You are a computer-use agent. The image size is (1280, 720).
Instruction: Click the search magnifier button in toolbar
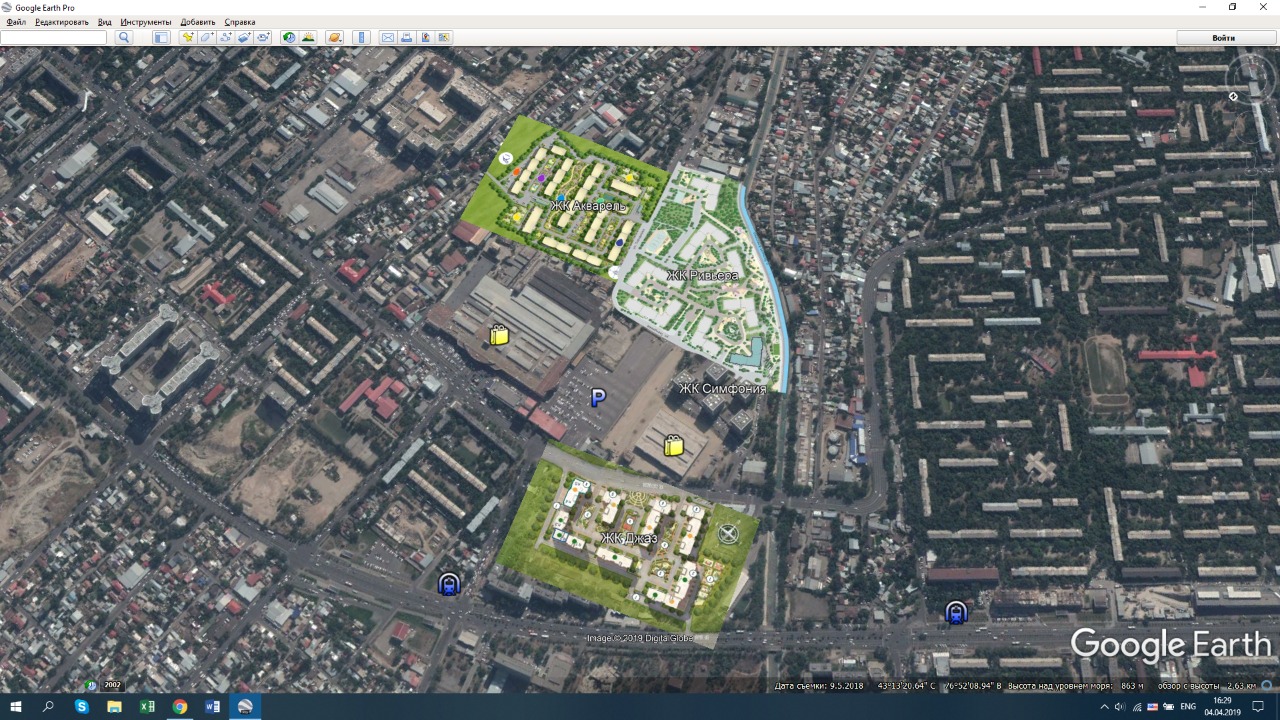[124, 37]
